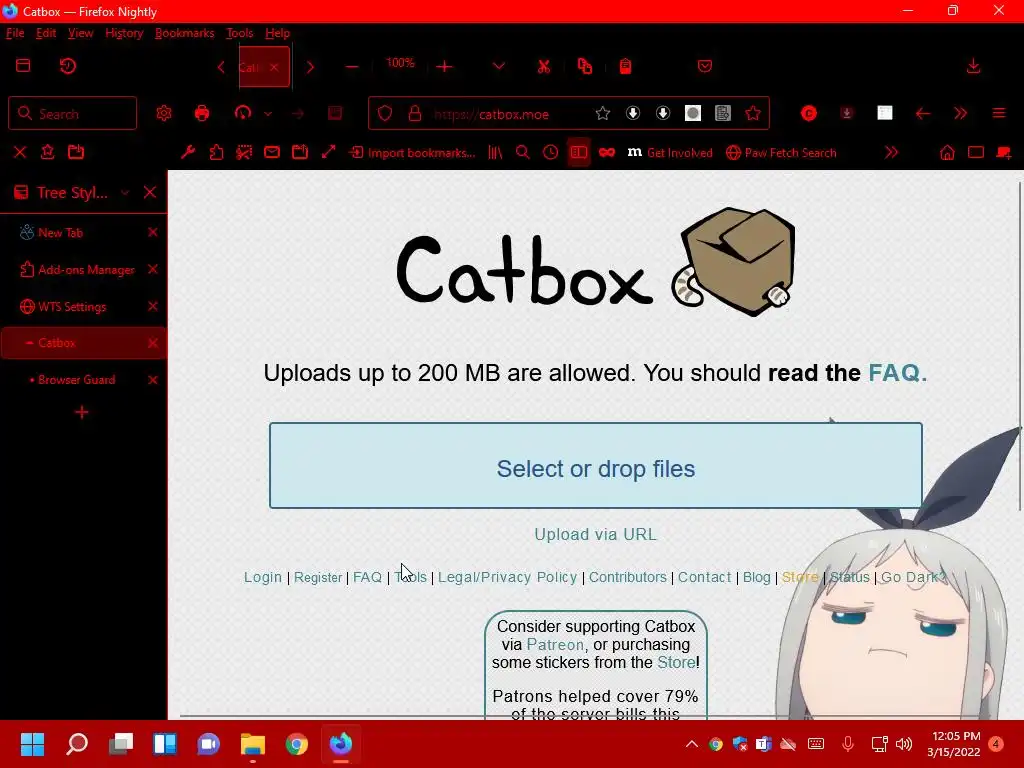
Task: Open the dropdown arrow beside the reload swirl icon
Action: point(268,114)
